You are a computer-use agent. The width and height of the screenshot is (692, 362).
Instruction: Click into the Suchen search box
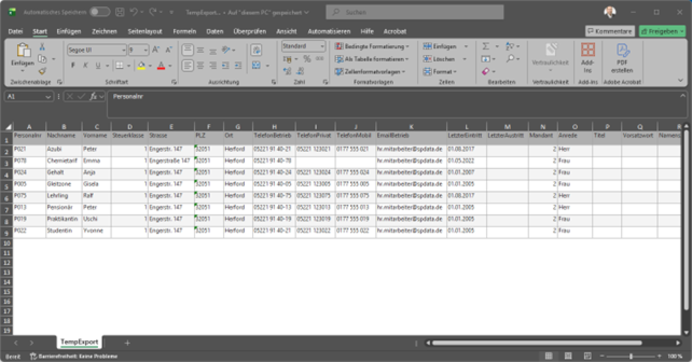coord(414,12)
